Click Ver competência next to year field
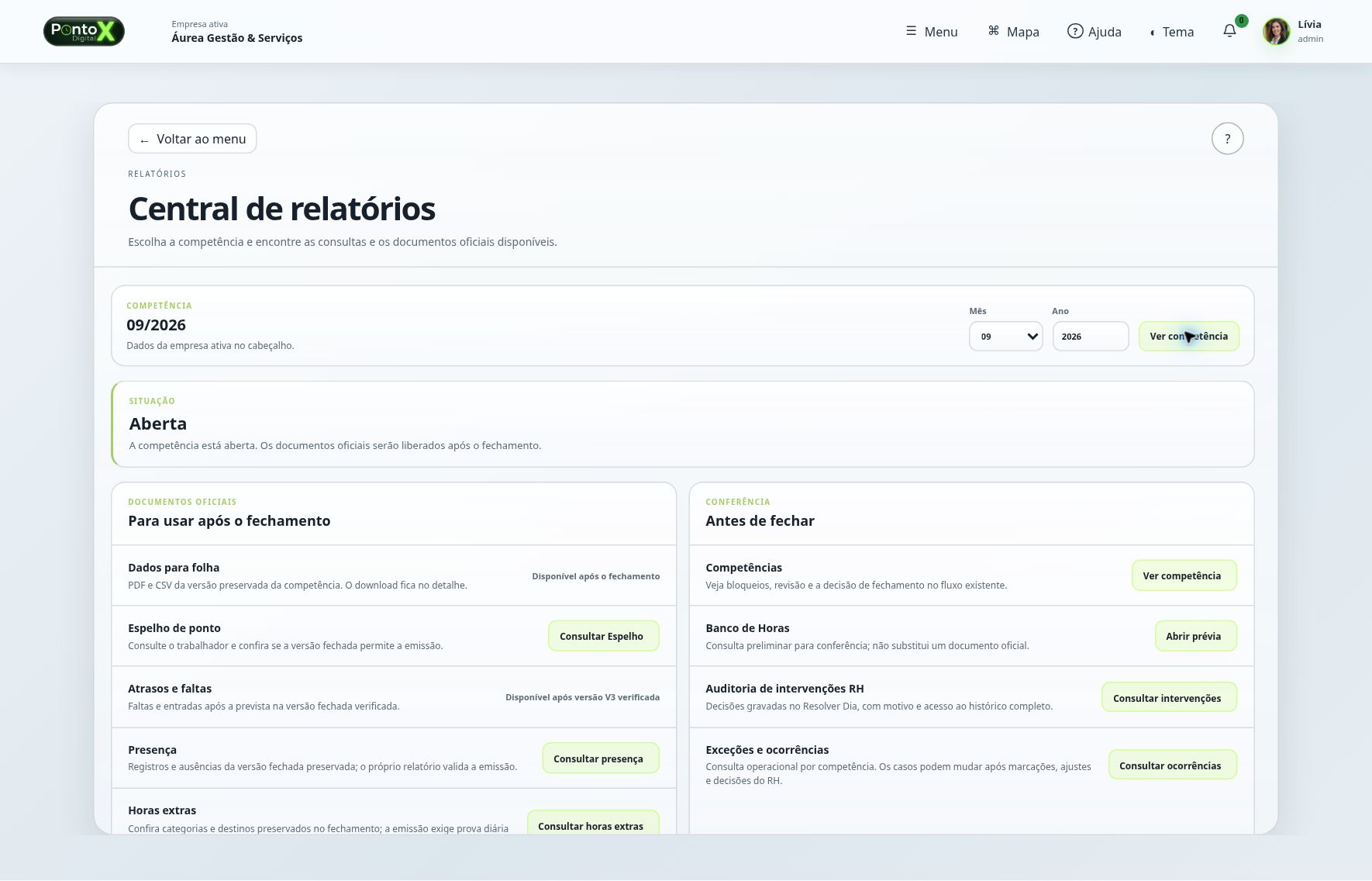Viewport: 1372px width, 881px height. [1188, 336]
